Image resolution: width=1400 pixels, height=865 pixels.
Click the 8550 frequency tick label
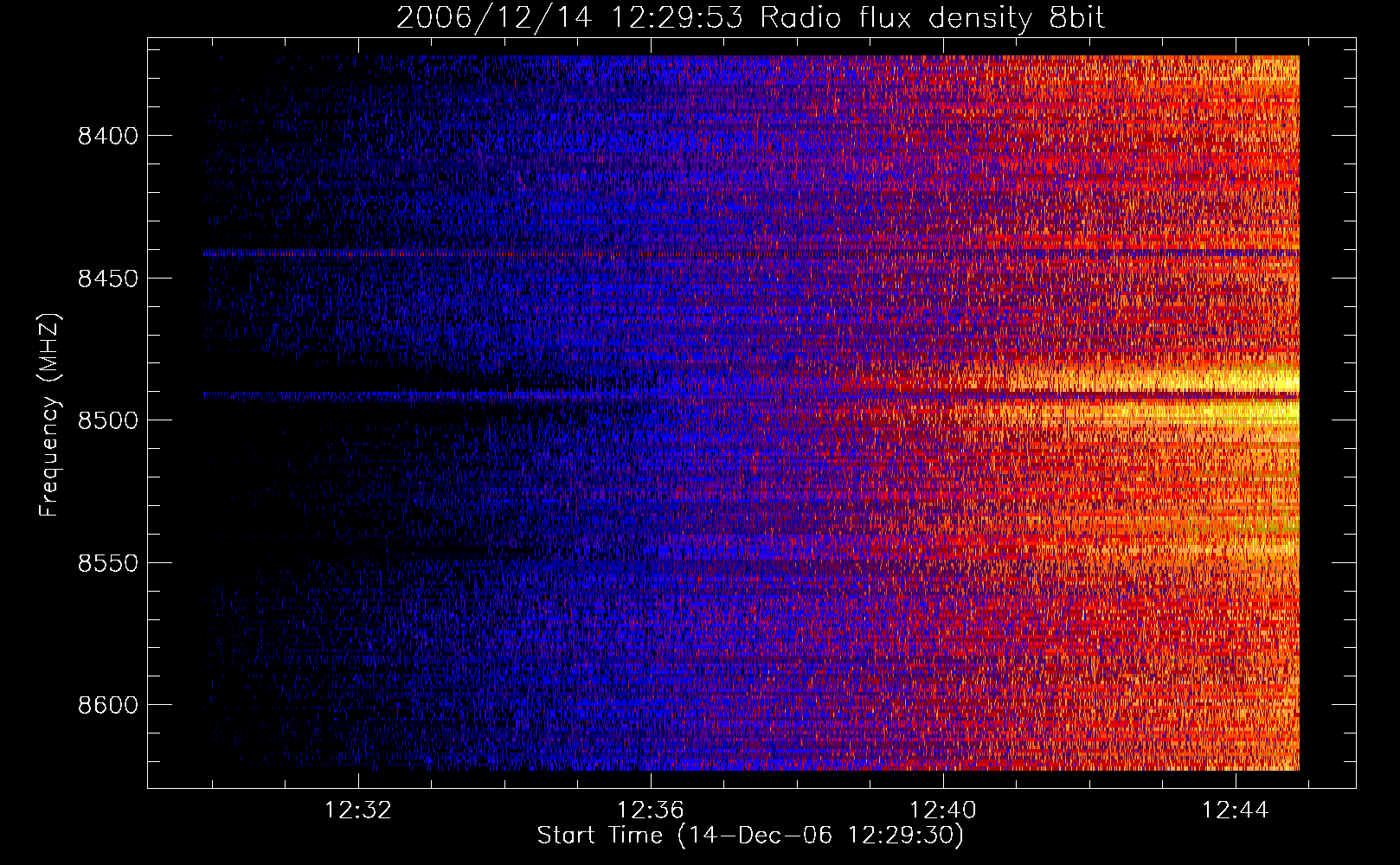coord(108,563)
